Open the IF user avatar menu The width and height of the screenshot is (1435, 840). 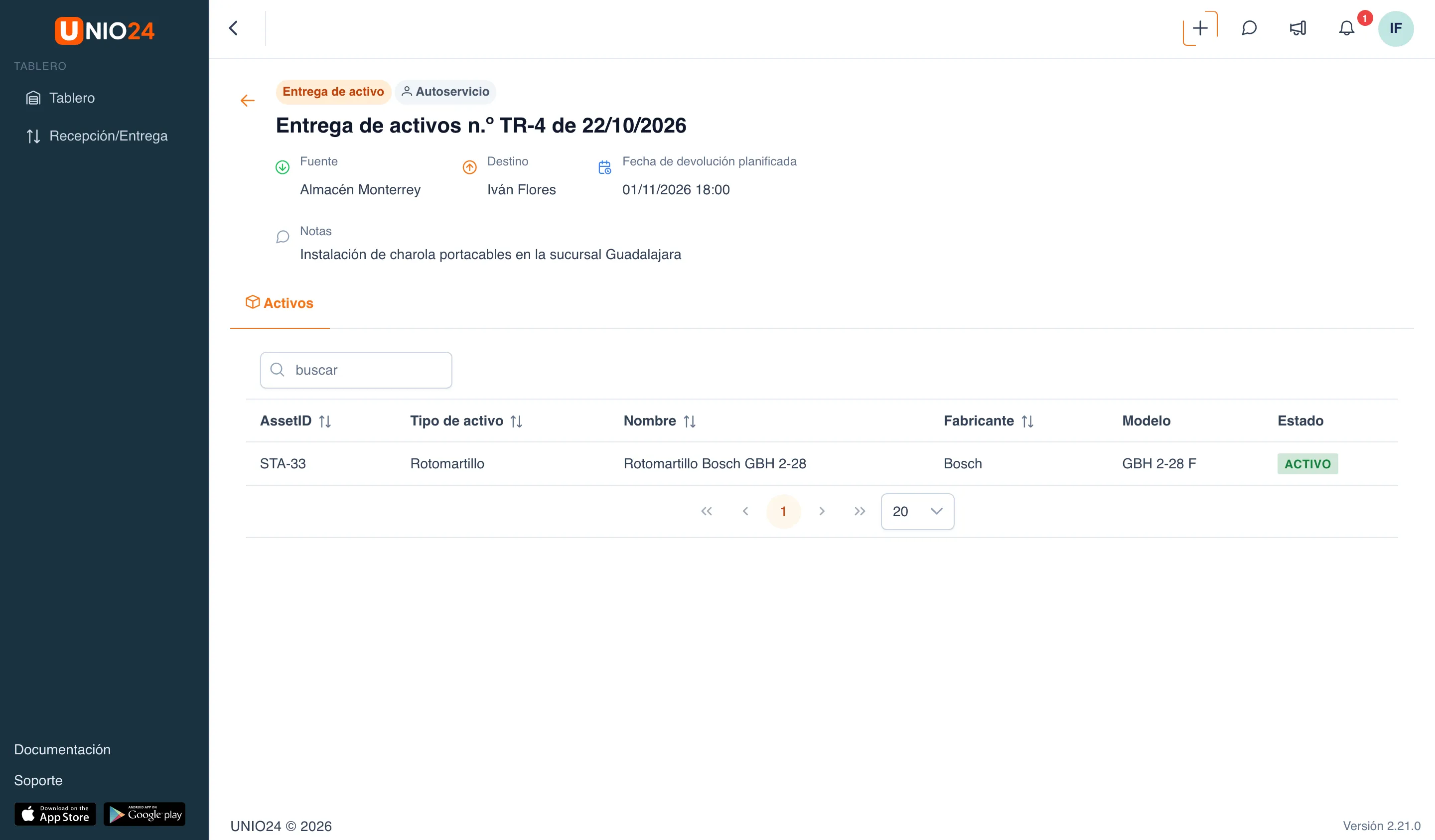pos(1395,28)
